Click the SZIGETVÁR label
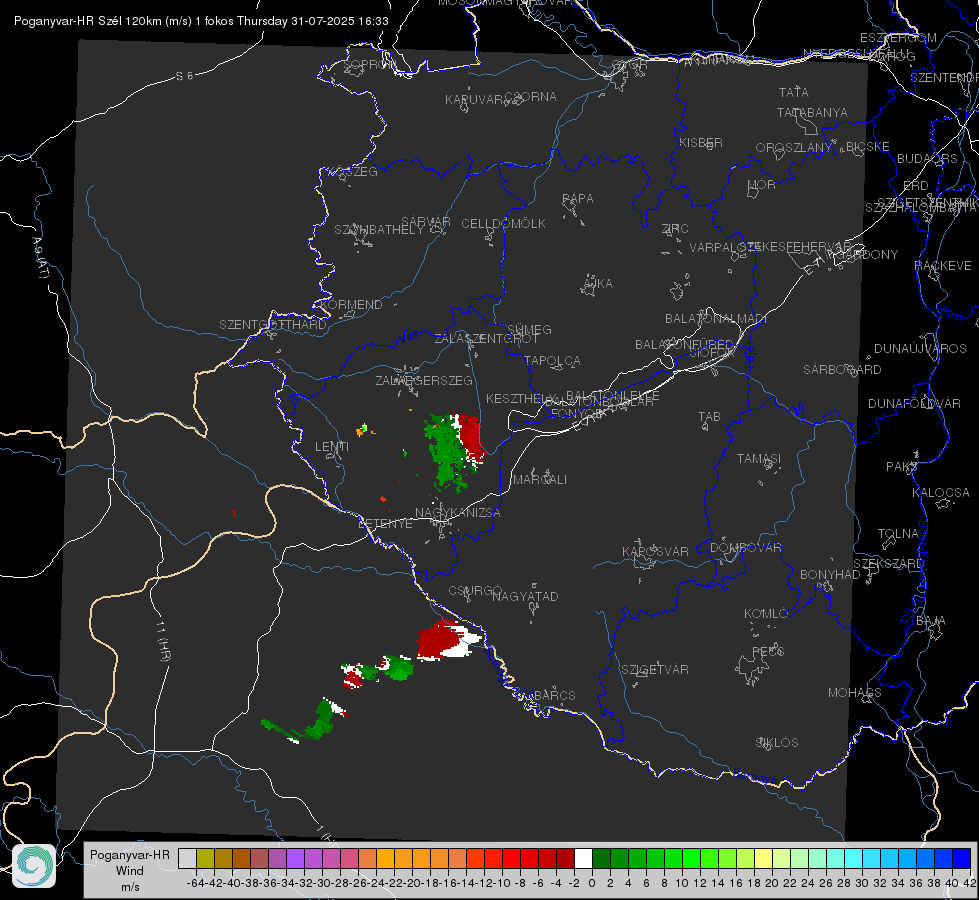 coord(654,670)
